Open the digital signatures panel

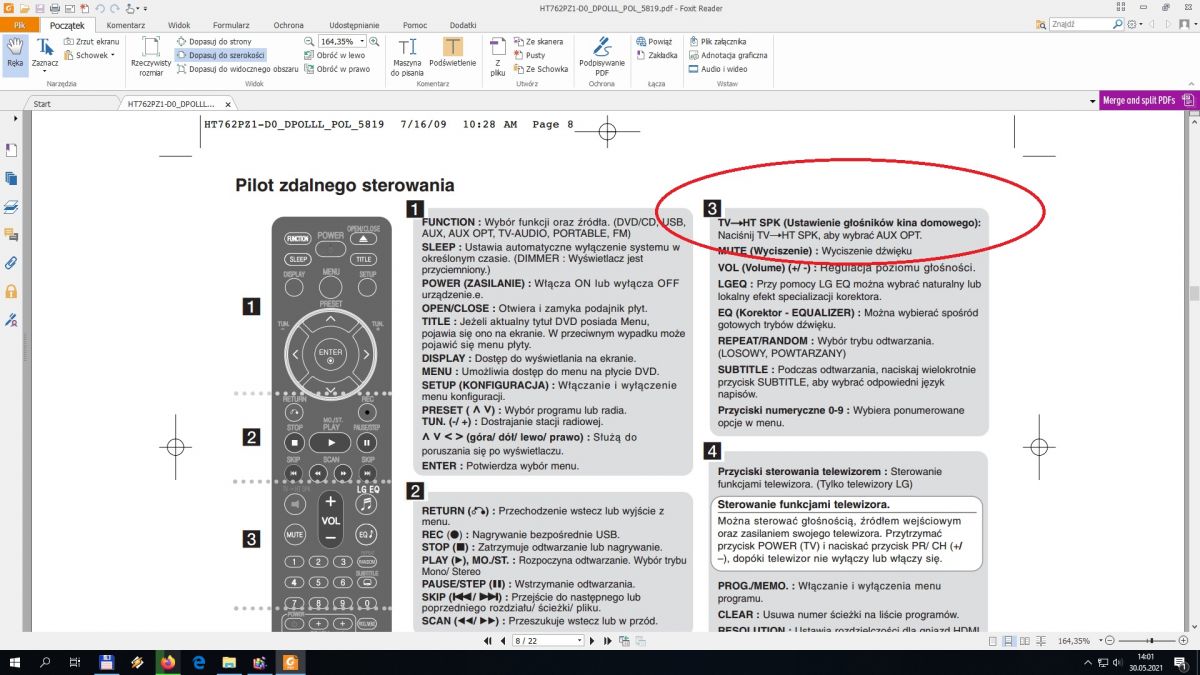pyautogui.click(x=11, y=320)
